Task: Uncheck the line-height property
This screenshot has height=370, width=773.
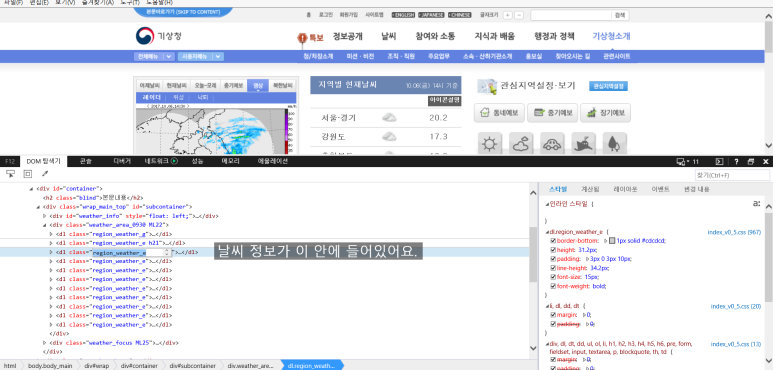Action: point(553,268)
